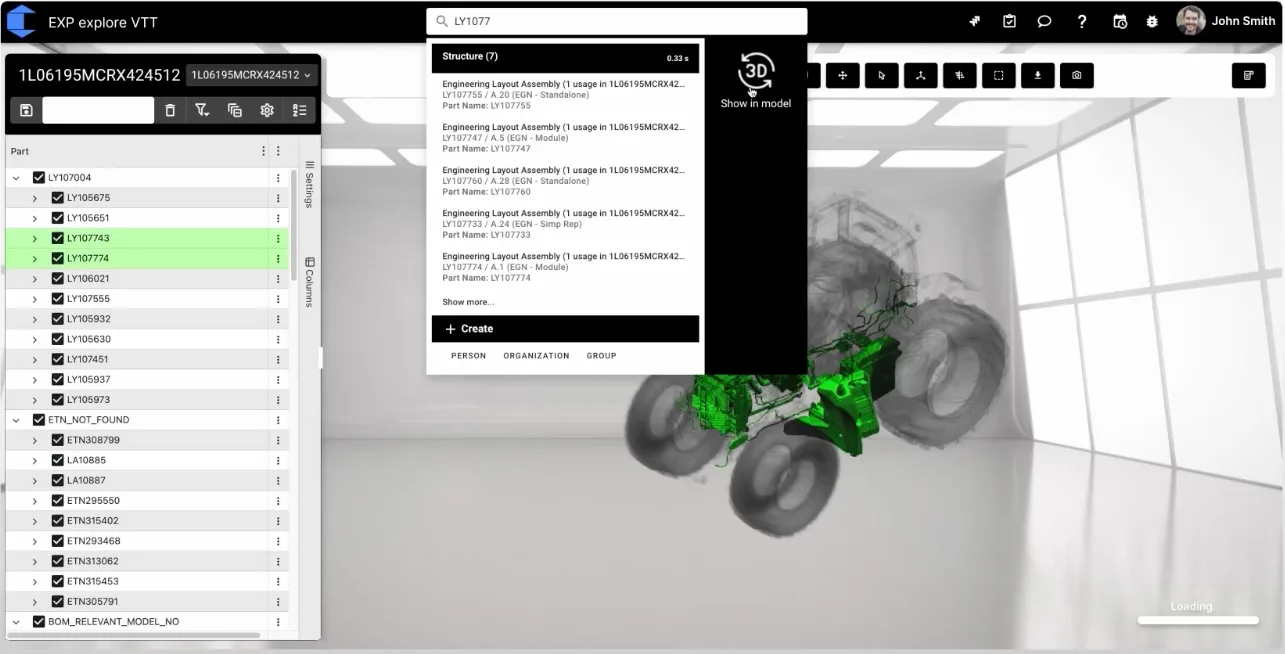Image resolution: width=1285 pixels, height=654 pixels.
Task: Switch to the ORGANIZATION search tab
Action: point(536,356)
